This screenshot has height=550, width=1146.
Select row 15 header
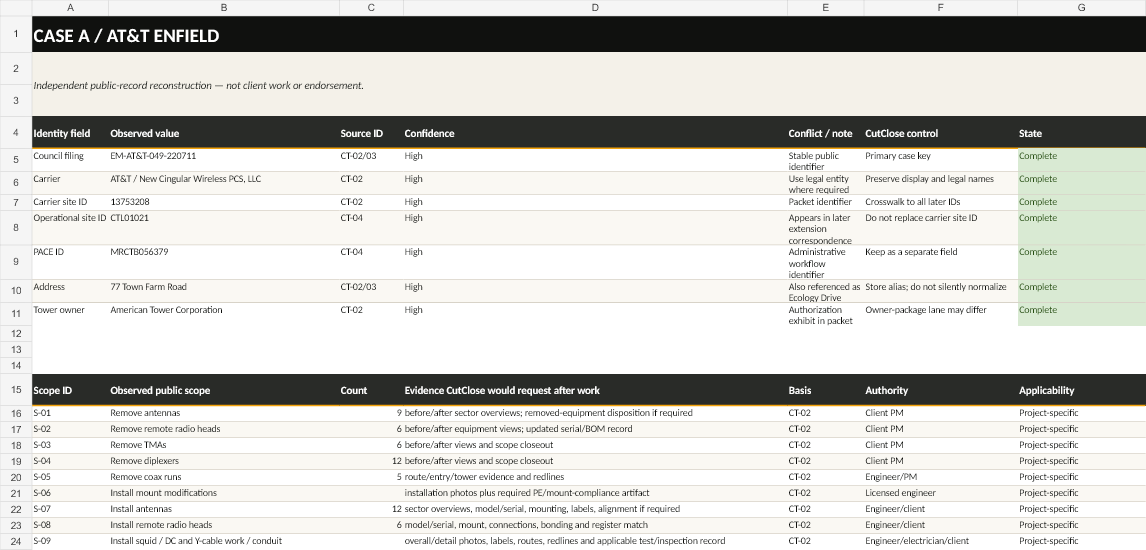click(16, 390)
